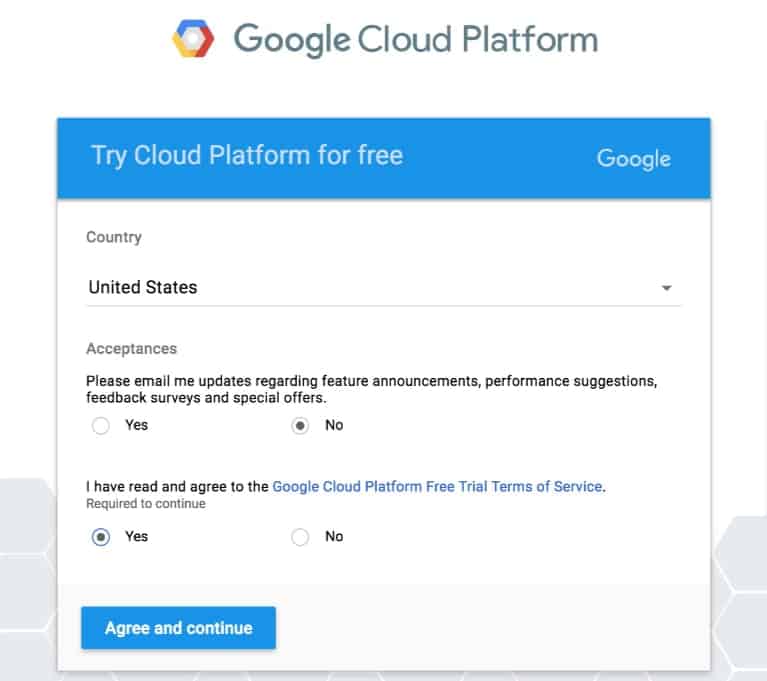Expand the Country dropdown arrow
The height and width of the screenshot is (681, 767).
point(666,288)
